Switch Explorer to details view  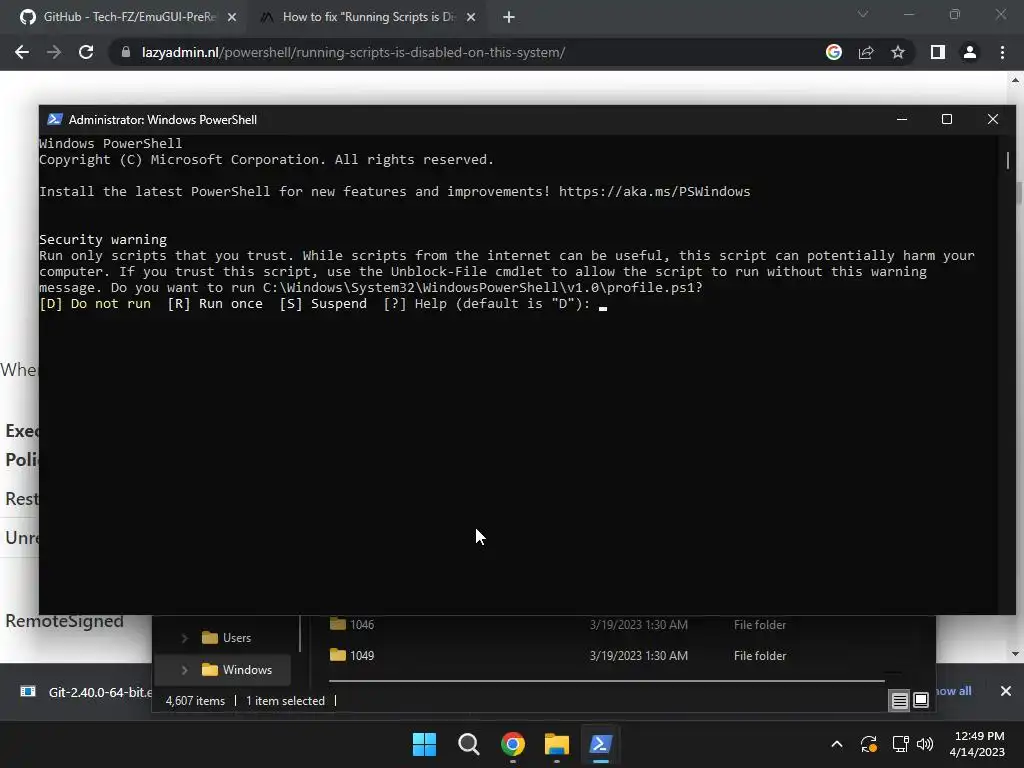(x=899, y=701)
